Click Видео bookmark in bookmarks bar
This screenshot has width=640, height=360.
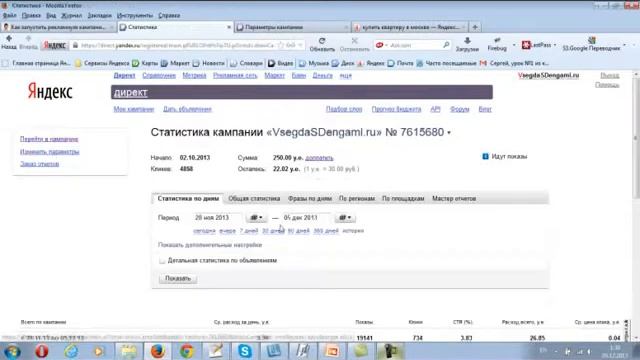click(280, 64)
